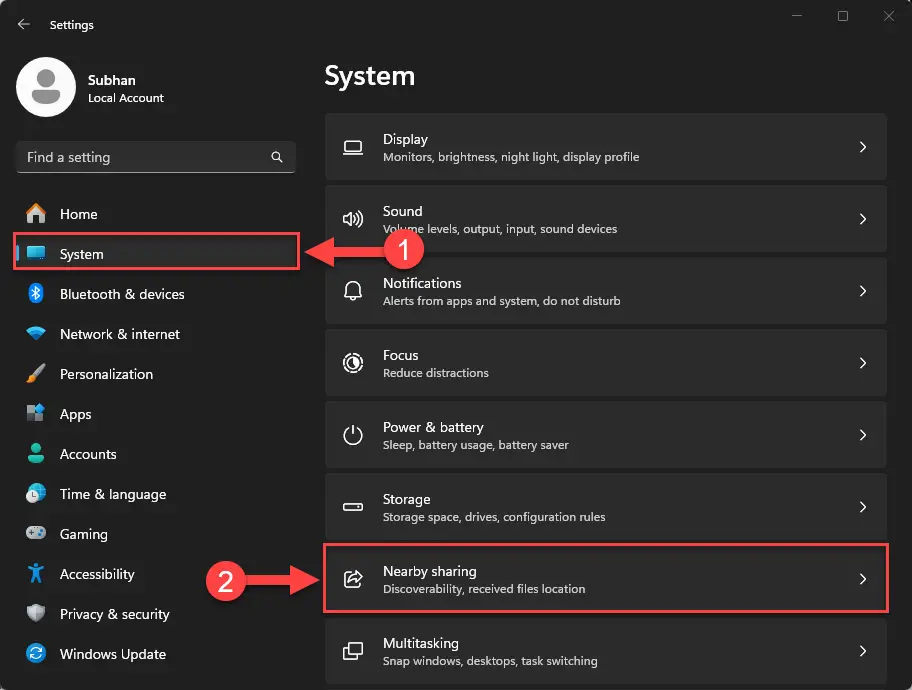Click the chevron on the Storage row

[x=863, y=507]
